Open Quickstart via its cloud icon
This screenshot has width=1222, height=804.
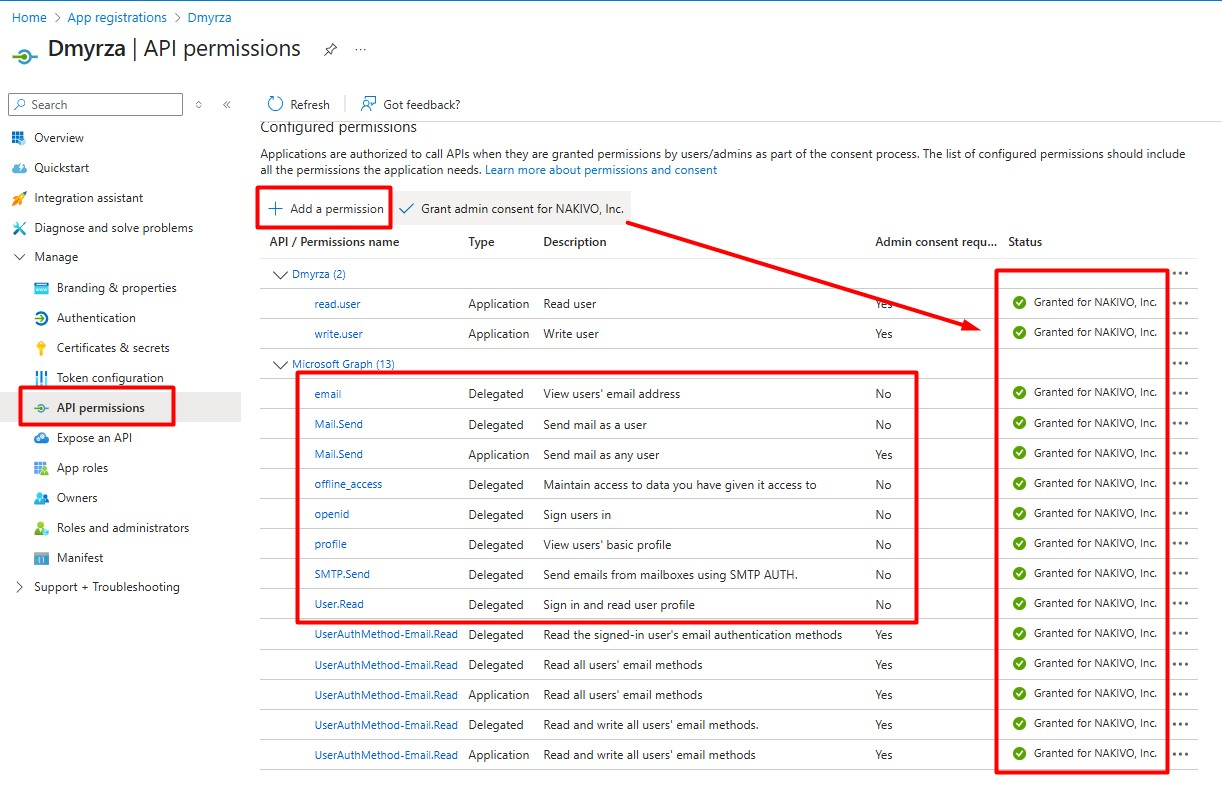tap(18, 168)
